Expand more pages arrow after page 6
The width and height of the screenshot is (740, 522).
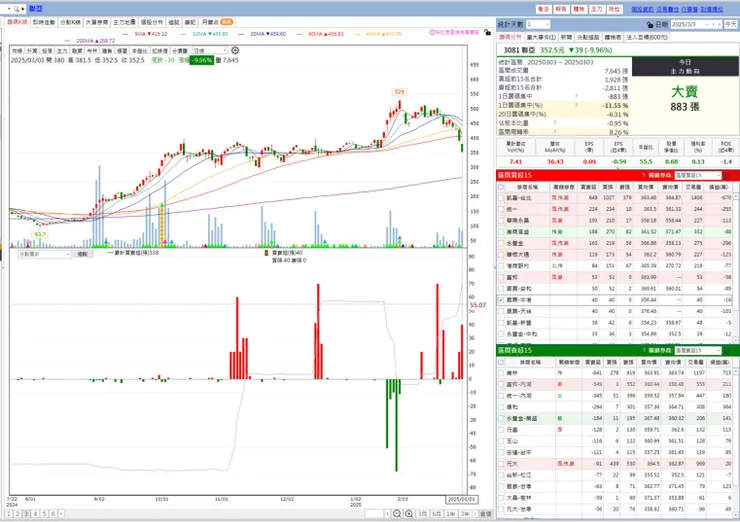click(x=61, y=514)
